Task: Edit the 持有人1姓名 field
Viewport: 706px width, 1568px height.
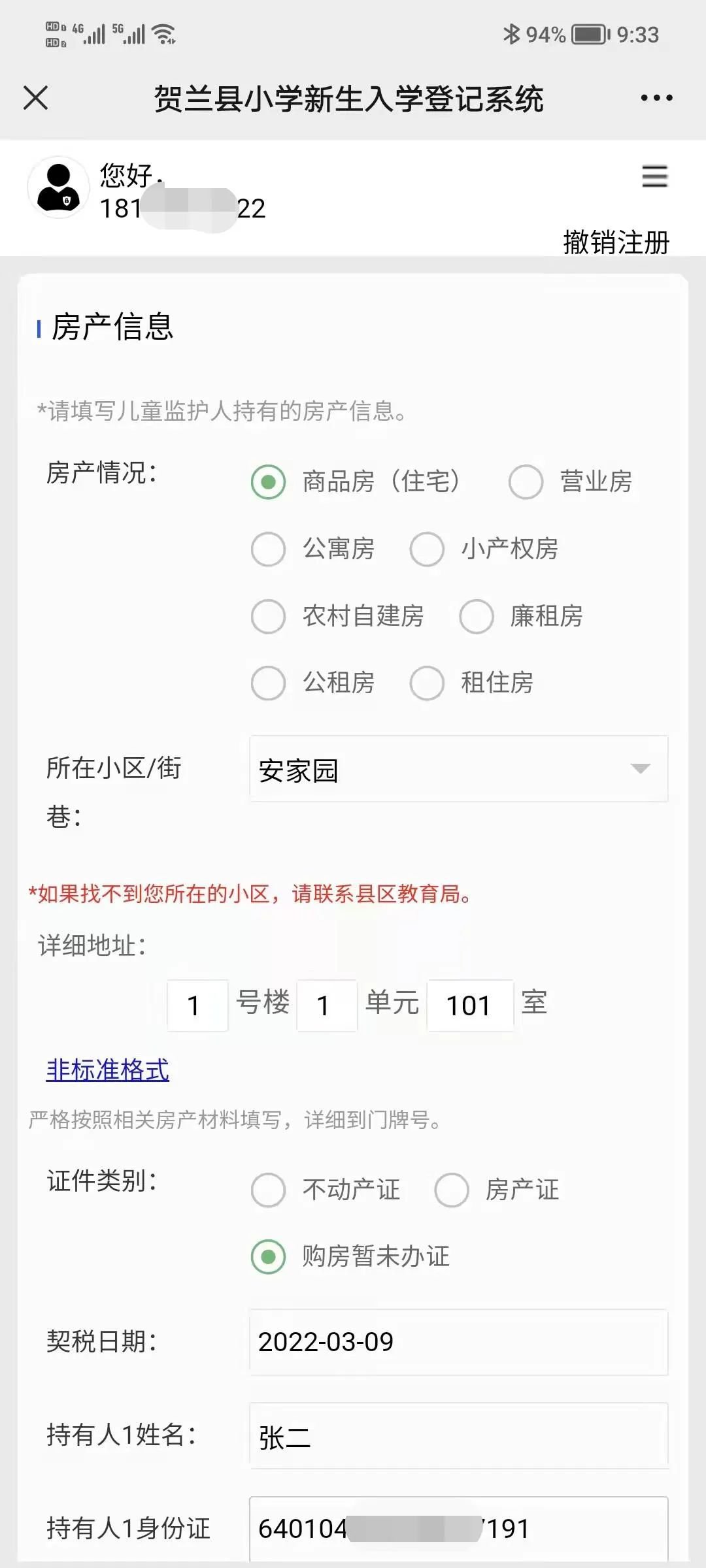Action: pos(458,1436)
